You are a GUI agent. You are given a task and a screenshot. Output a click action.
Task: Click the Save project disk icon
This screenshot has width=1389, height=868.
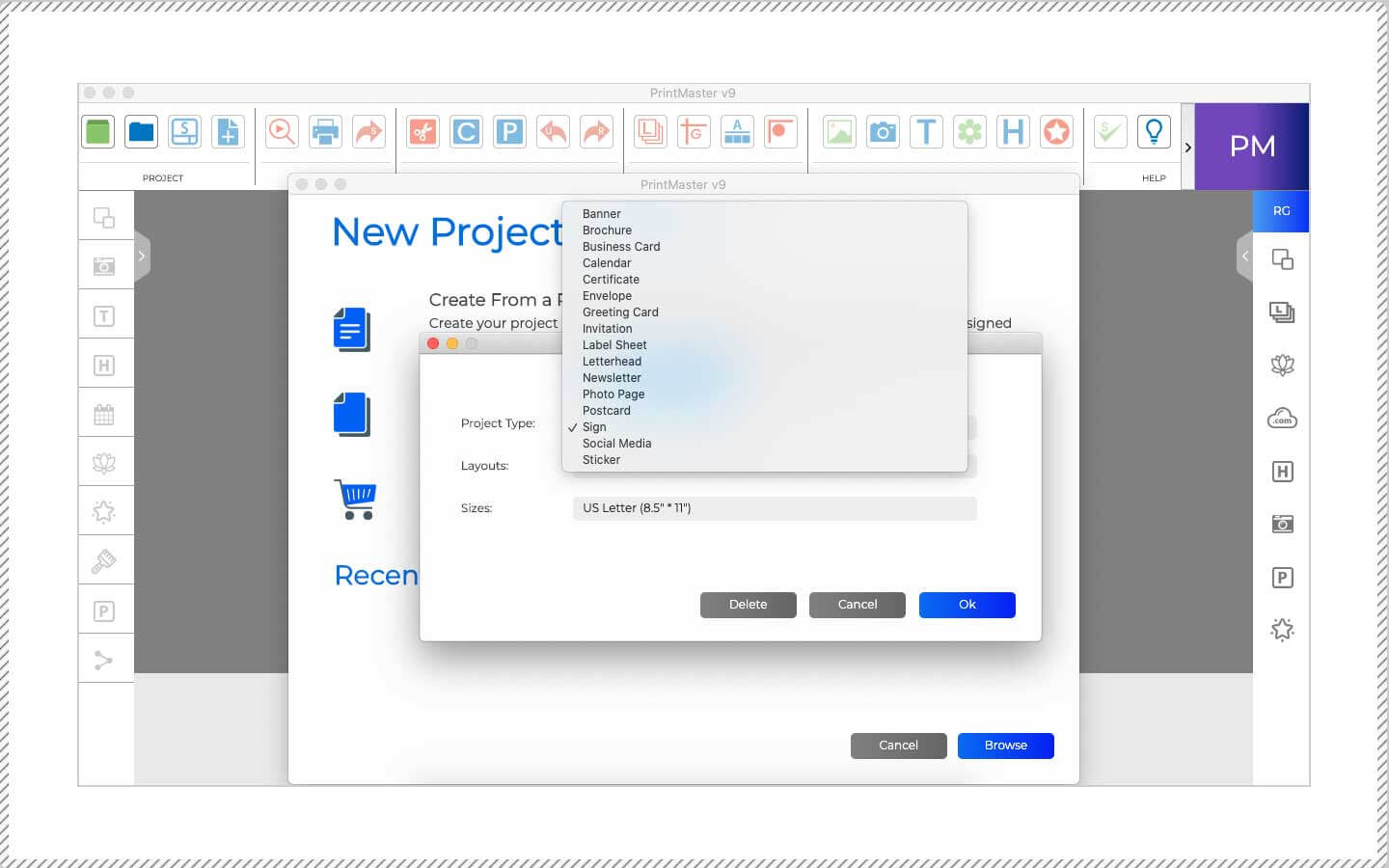184,131
